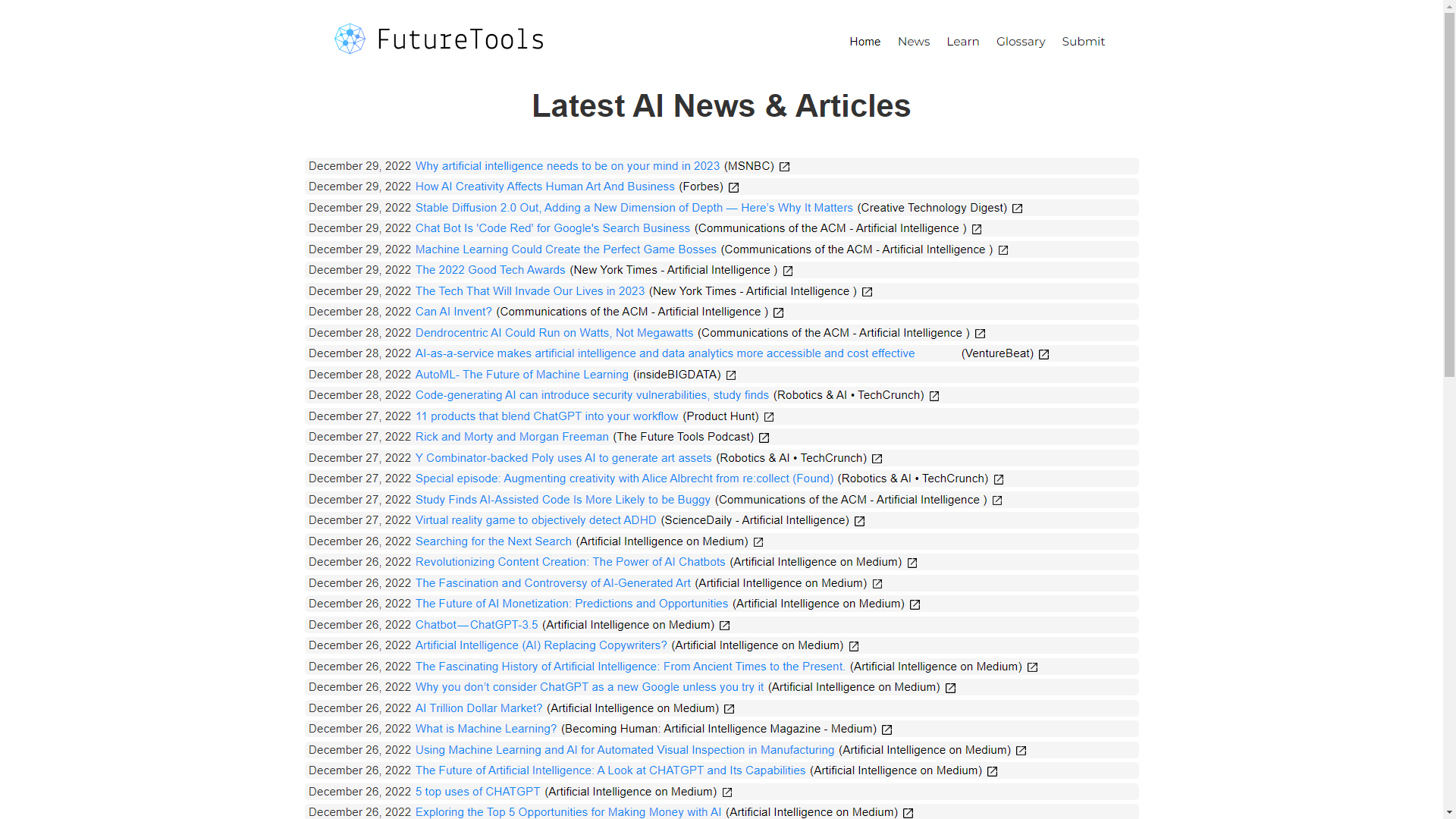Screen dimensions: 1456x819
Task: Click external link icon beside Product Hunt
Action: coord(770,417)
